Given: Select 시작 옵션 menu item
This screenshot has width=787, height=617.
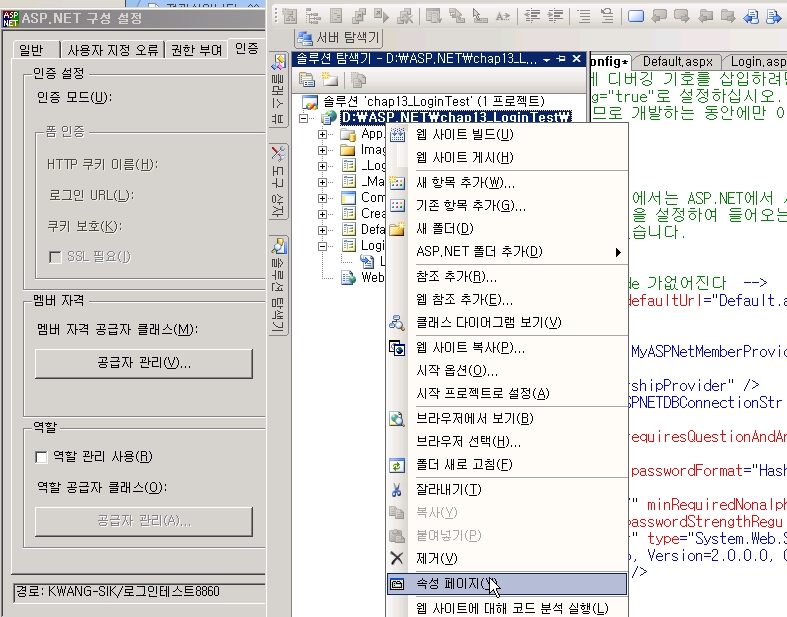Looking at the screenshot, I should [x=507, y=371].
